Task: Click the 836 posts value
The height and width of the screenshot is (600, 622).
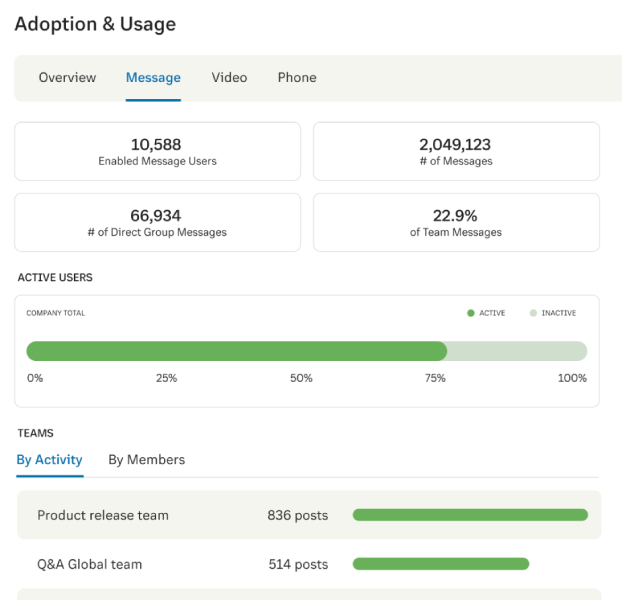Action: click(x=298, y=515)
